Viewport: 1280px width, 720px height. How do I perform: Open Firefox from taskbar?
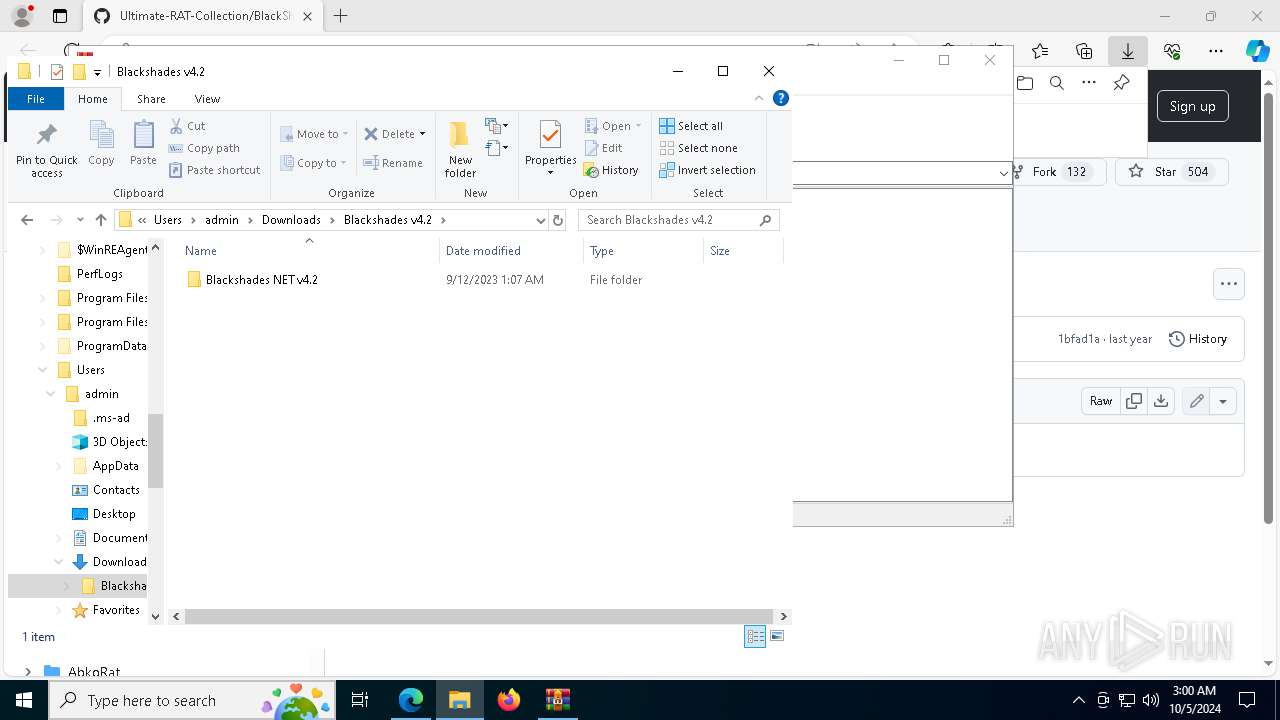coord(509,700)
